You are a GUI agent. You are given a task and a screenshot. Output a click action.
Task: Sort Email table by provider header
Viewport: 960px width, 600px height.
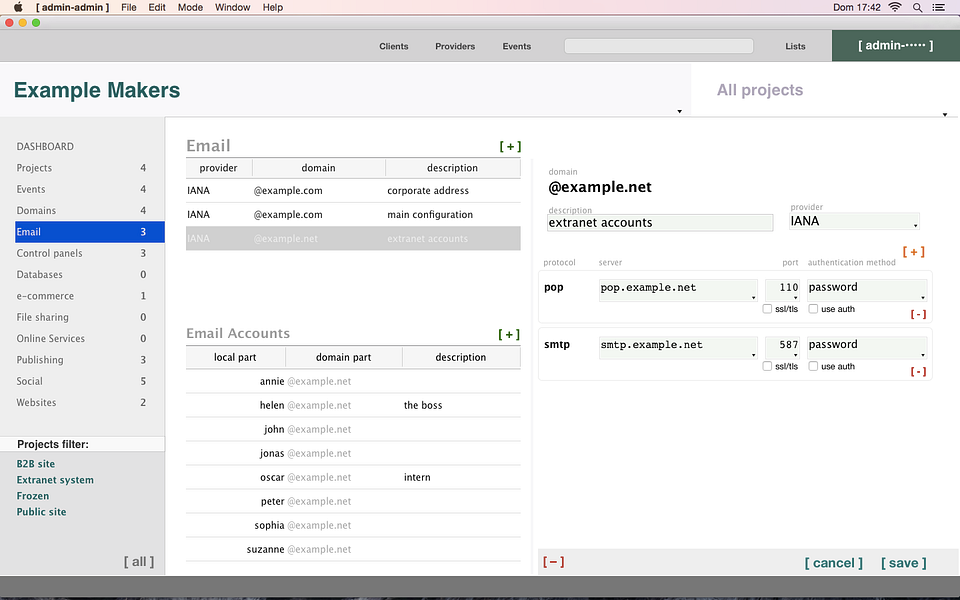(219, 168)
